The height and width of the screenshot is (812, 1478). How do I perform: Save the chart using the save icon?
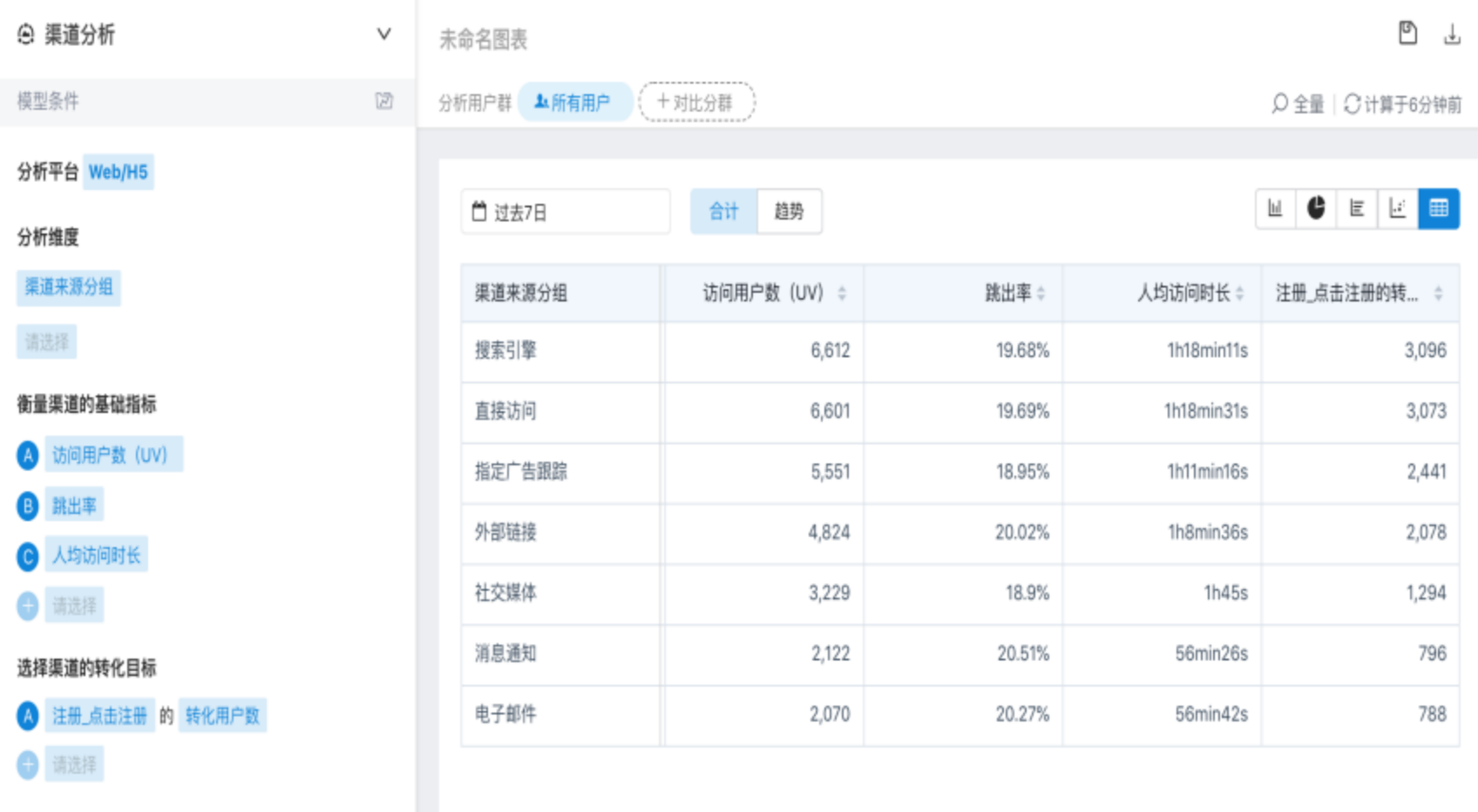[1407, 33]
